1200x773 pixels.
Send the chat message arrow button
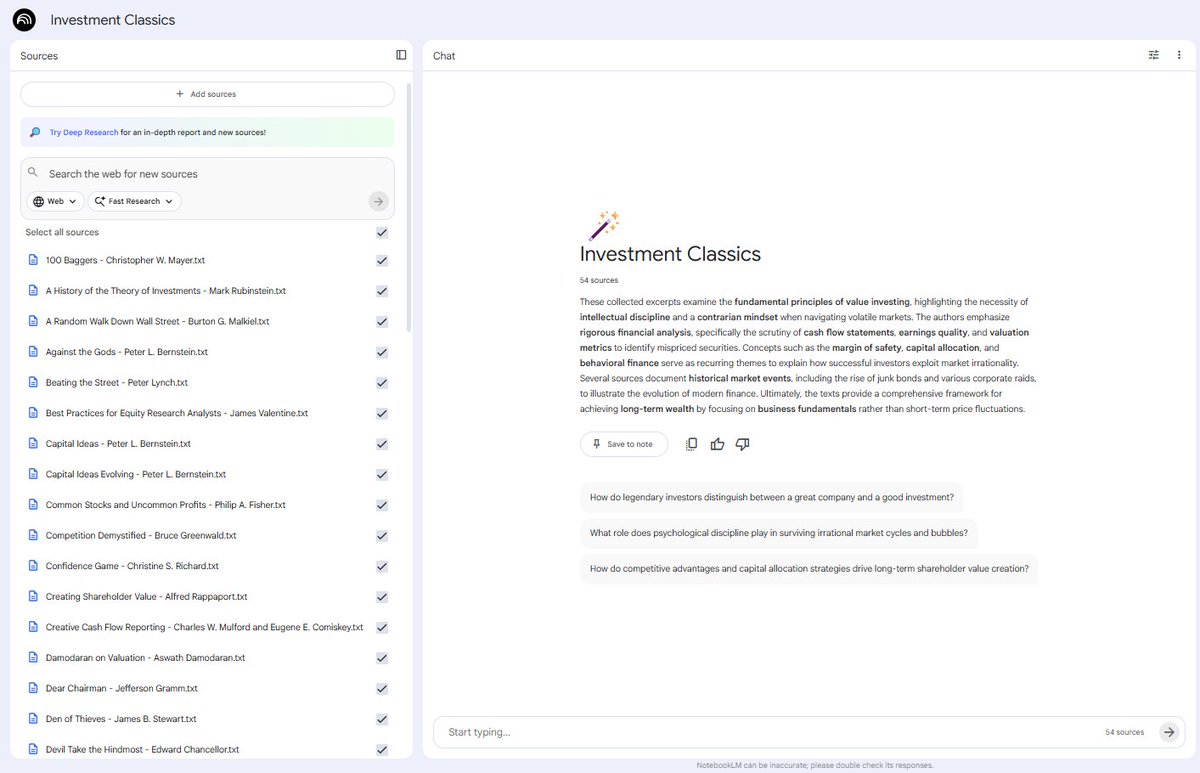tap(1169, 732)
